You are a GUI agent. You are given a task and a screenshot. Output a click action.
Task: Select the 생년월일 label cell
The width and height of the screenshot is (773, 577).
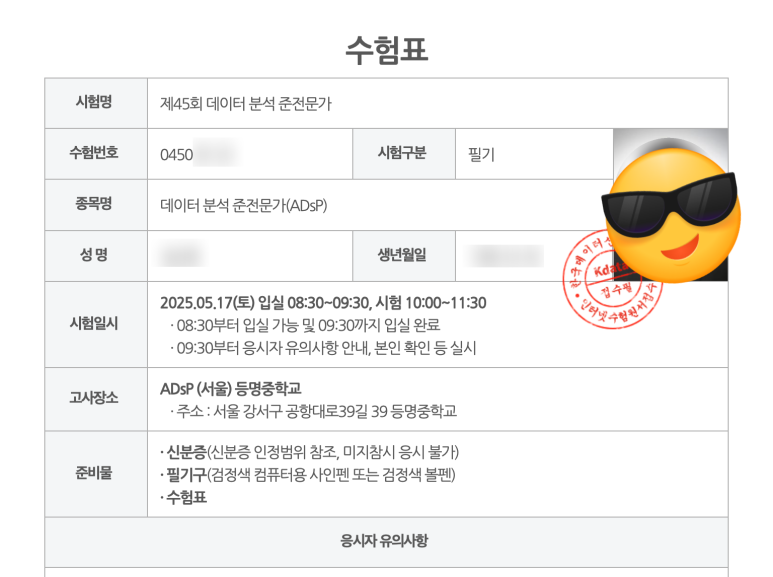pyautogui.click(x=404, y=255)
